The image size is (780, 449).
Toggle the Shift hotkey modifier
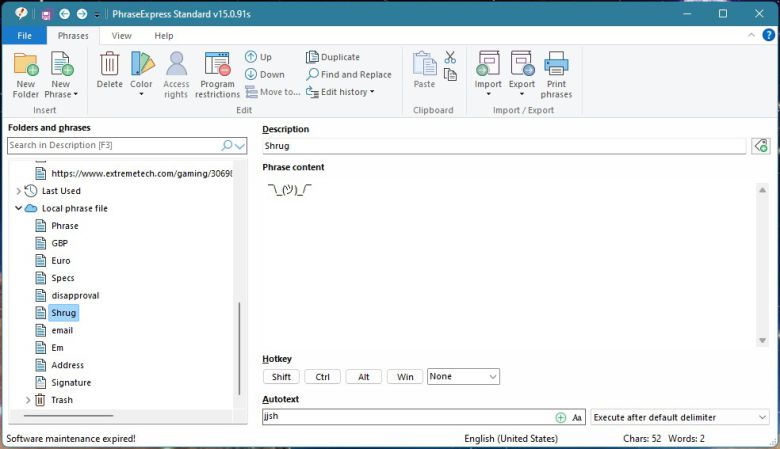click(281, 377)
